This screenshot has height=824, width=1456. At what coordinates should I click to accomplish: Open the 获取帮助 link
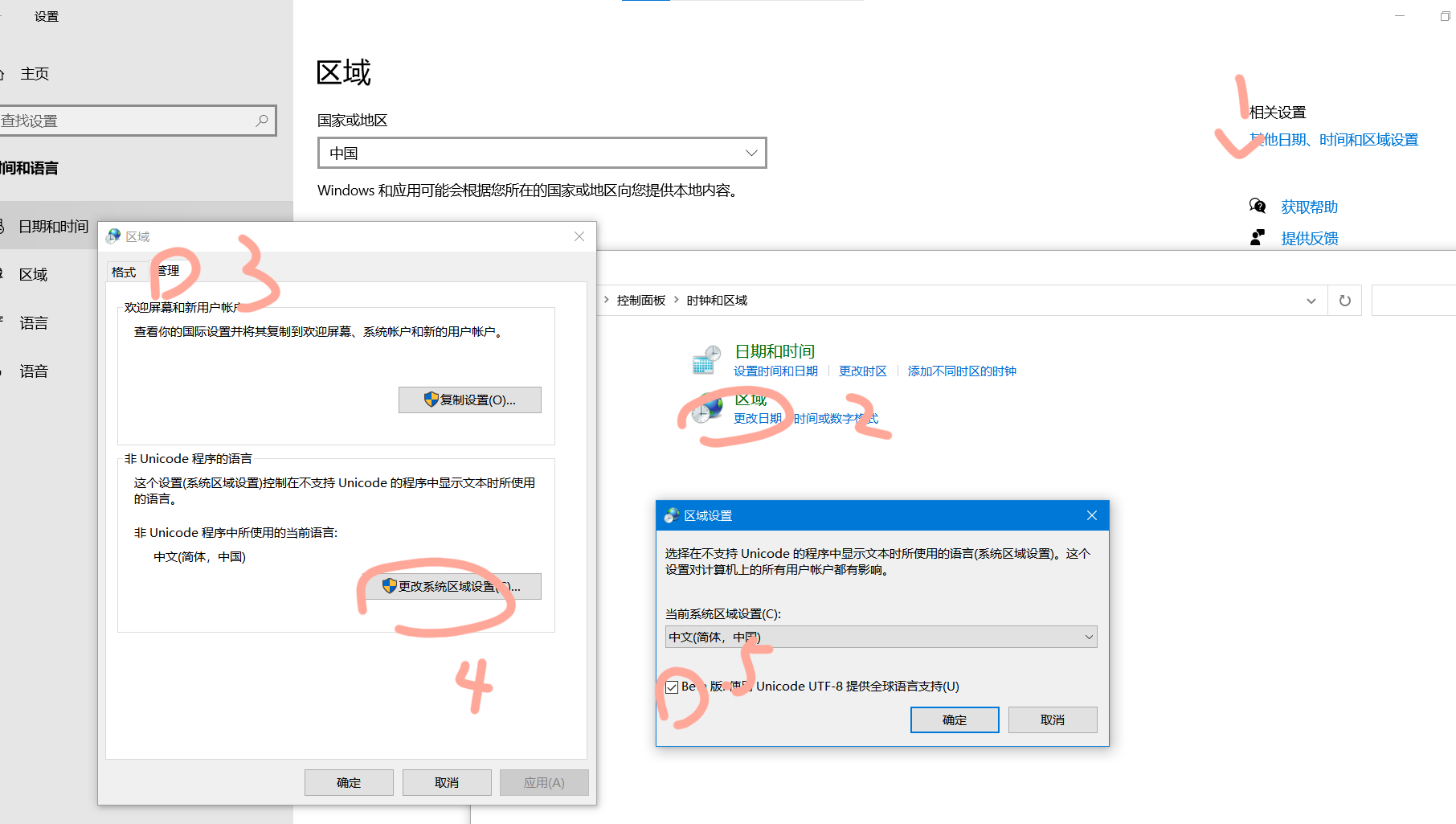pyautogui.click(x=1309, y=207)
